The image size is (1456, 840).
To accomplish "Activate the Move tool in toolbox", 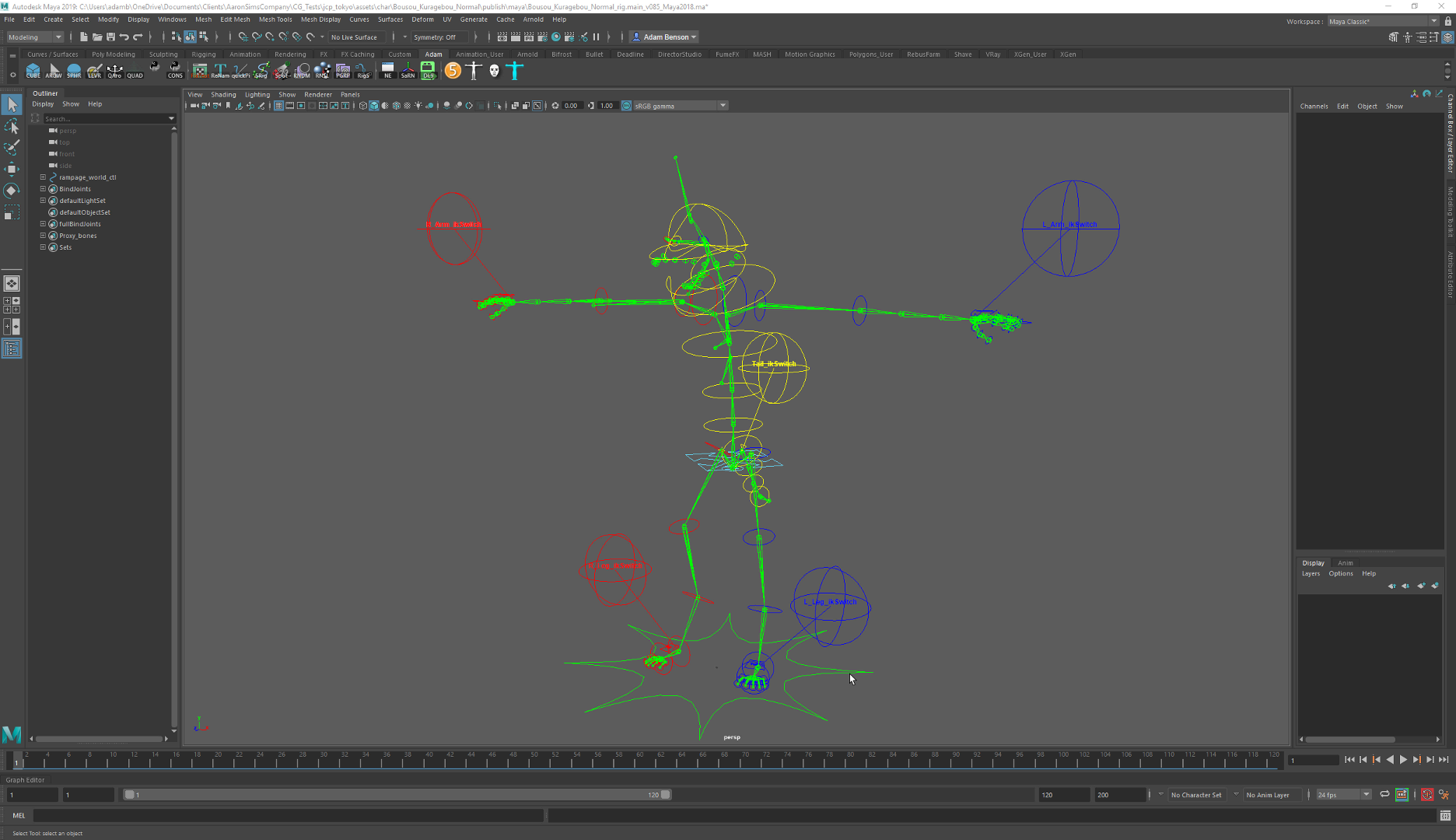I will [12, 169].
